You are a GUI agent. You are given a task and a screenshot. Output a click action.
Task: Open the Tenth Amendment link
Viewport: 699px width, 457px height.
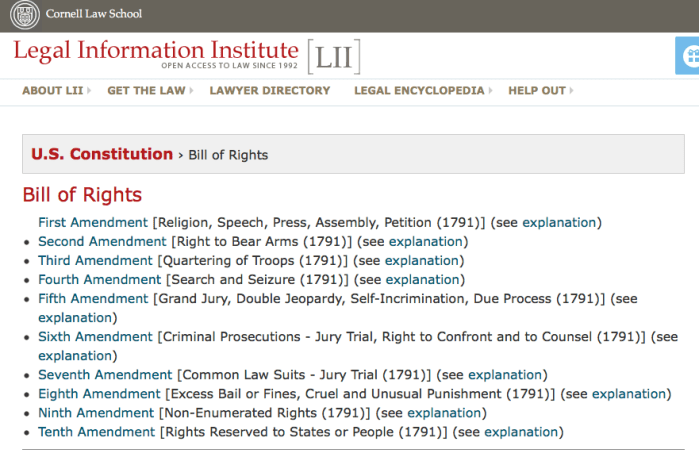(x=96, y=432)
